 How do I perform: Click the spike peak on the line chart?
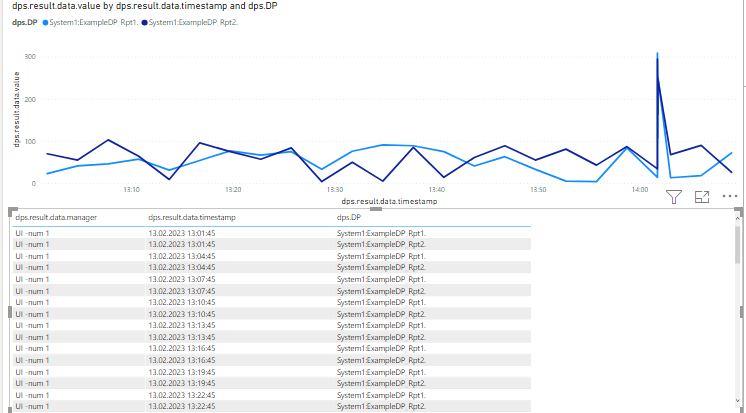pyautogui.click(x=657, y=53)
